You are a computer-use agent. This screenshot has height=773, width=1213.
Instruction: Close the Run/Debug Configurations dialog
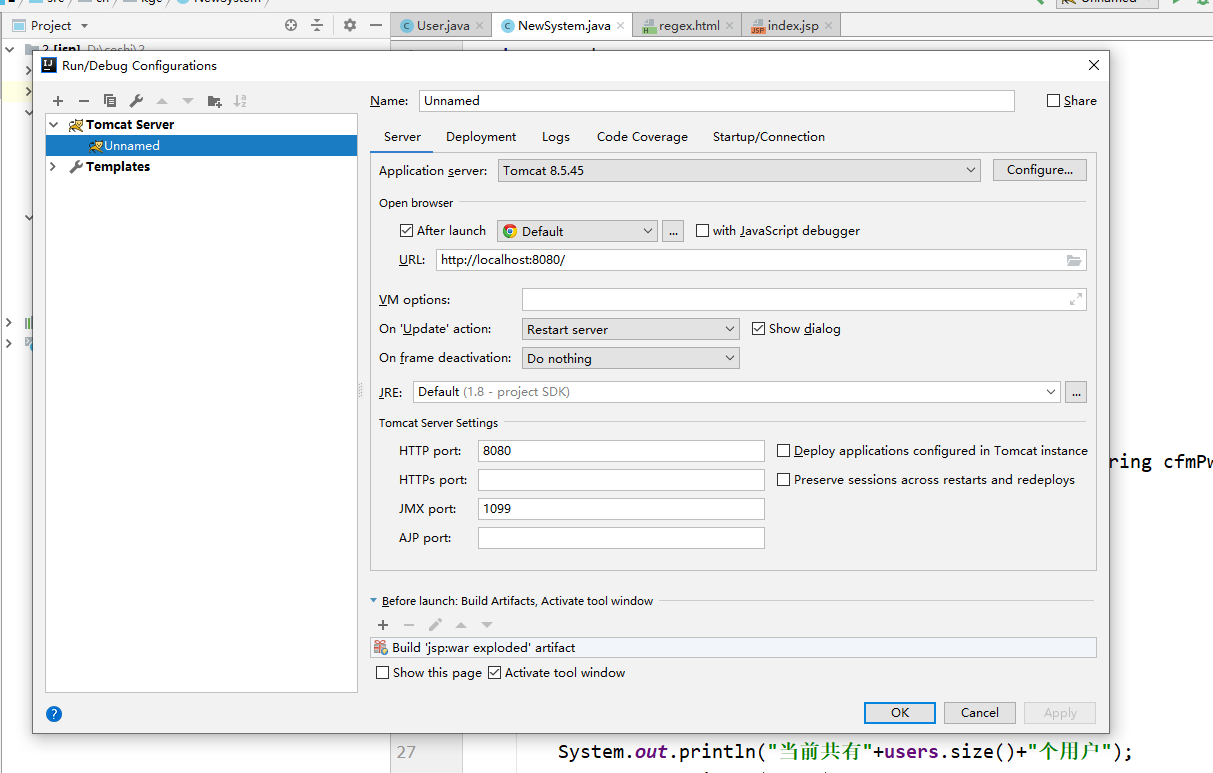1093,65
